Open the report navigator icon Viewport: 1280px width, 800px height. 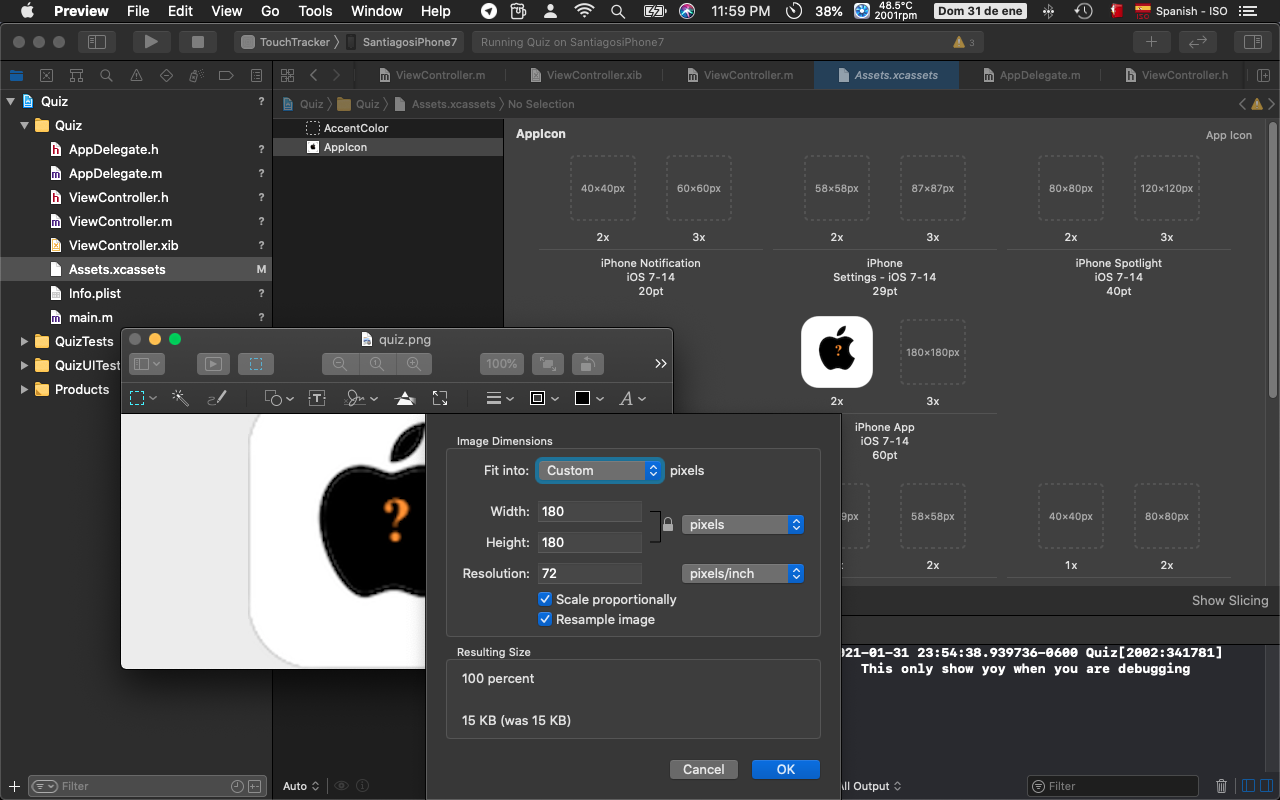(256, 75)
